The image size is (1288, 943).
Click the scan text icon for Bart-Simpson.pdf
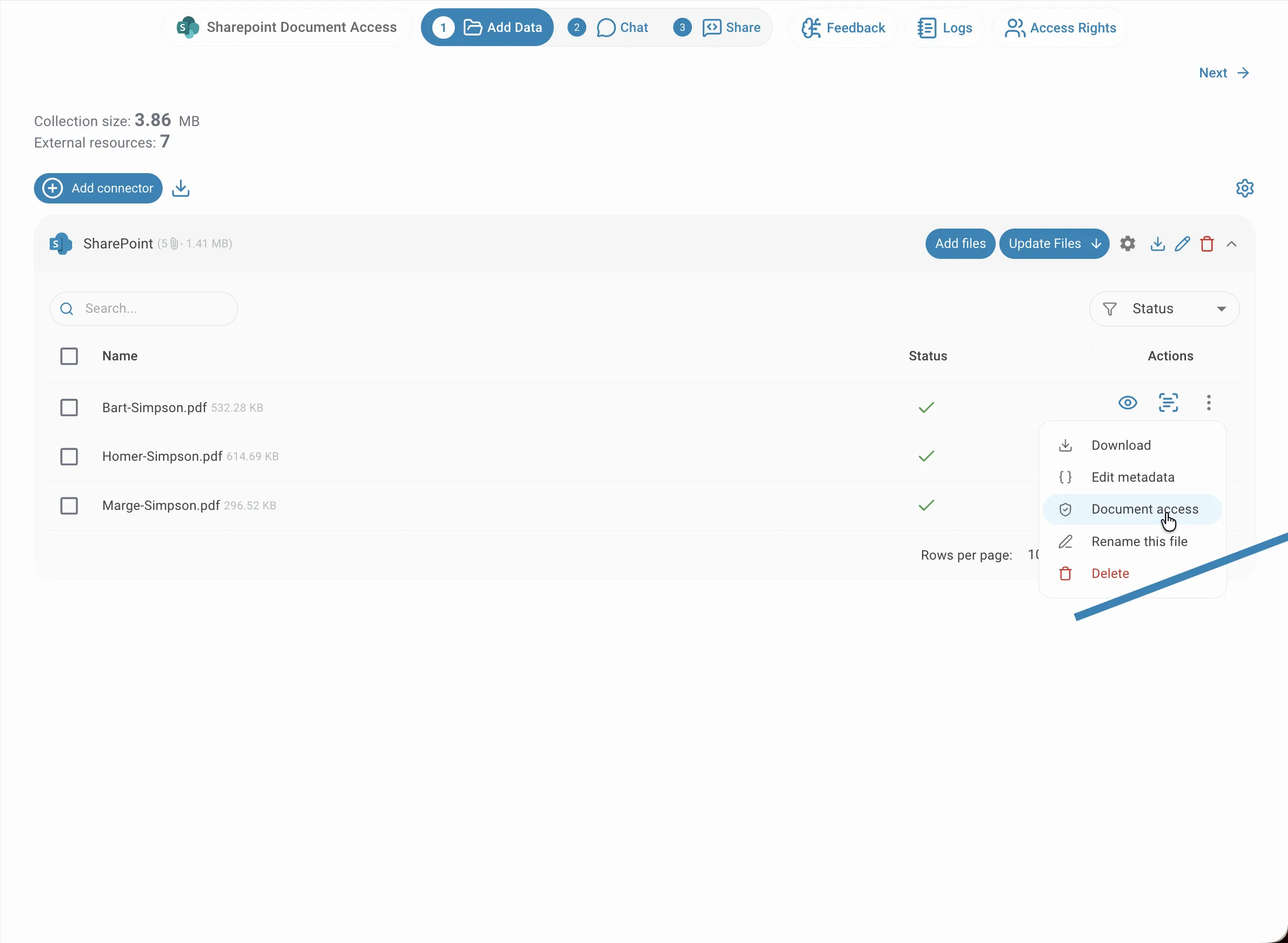[1168, 403]
